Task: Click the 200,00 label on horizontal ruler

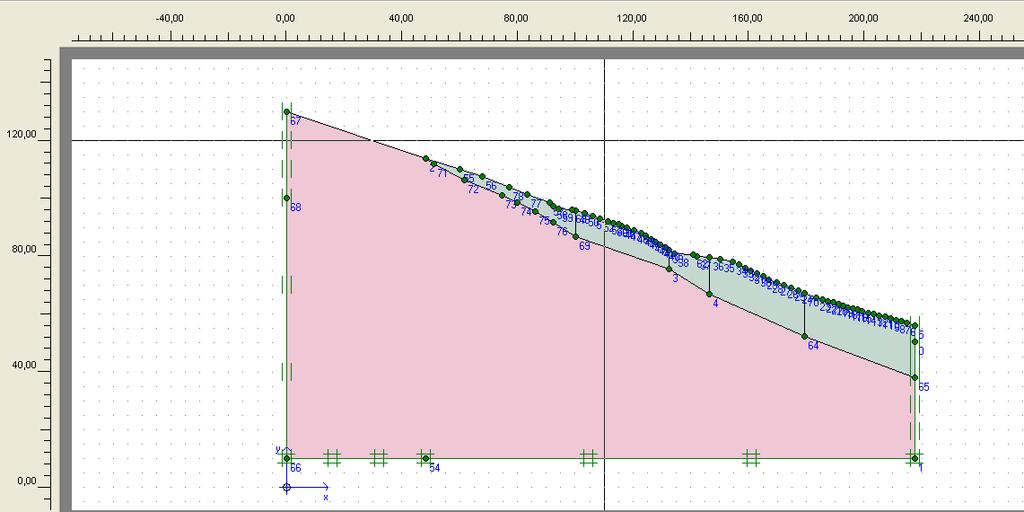Action: click(863, 18)
